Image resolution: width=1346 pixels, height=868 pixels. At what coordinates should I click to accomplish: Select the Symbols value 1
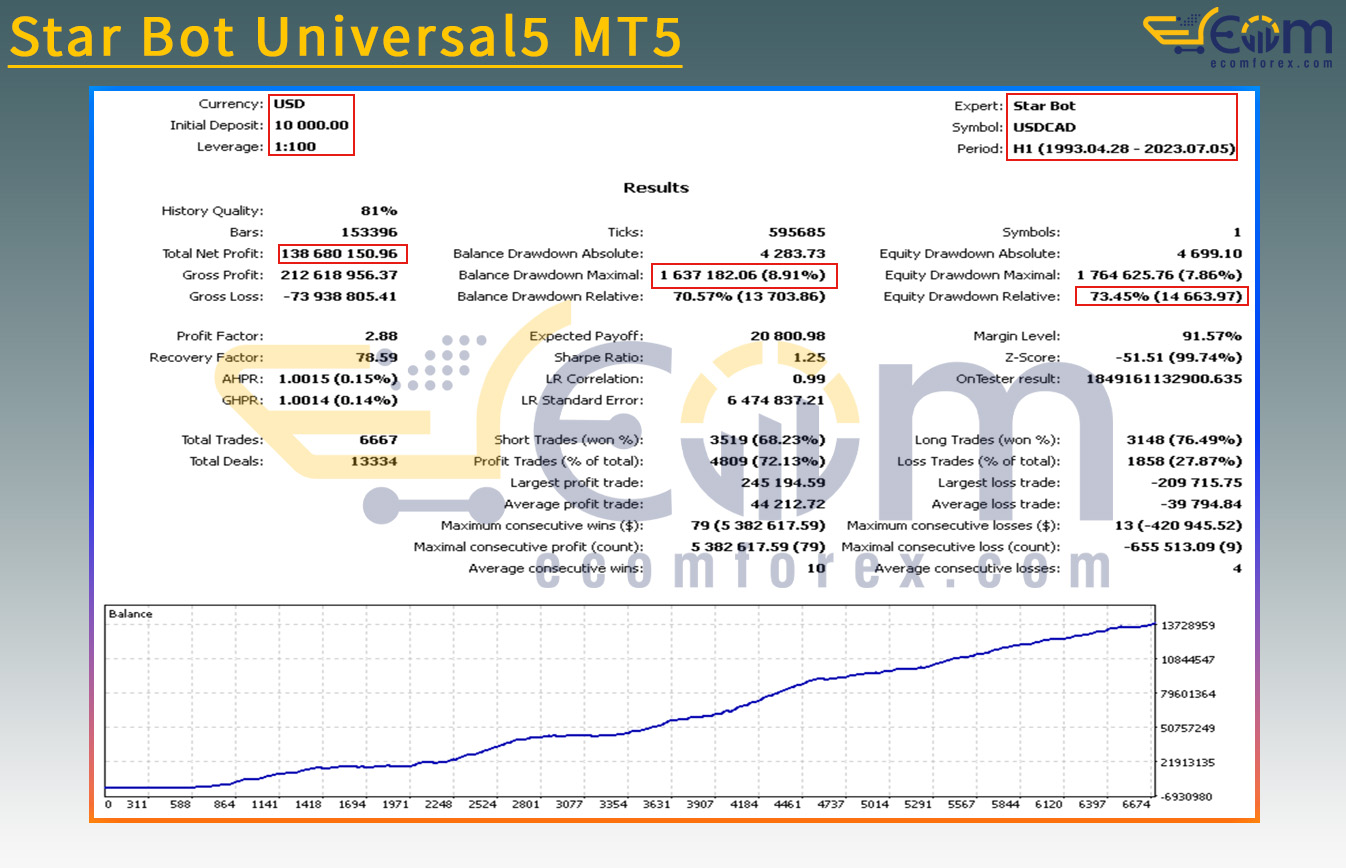tap(1238, 232)
